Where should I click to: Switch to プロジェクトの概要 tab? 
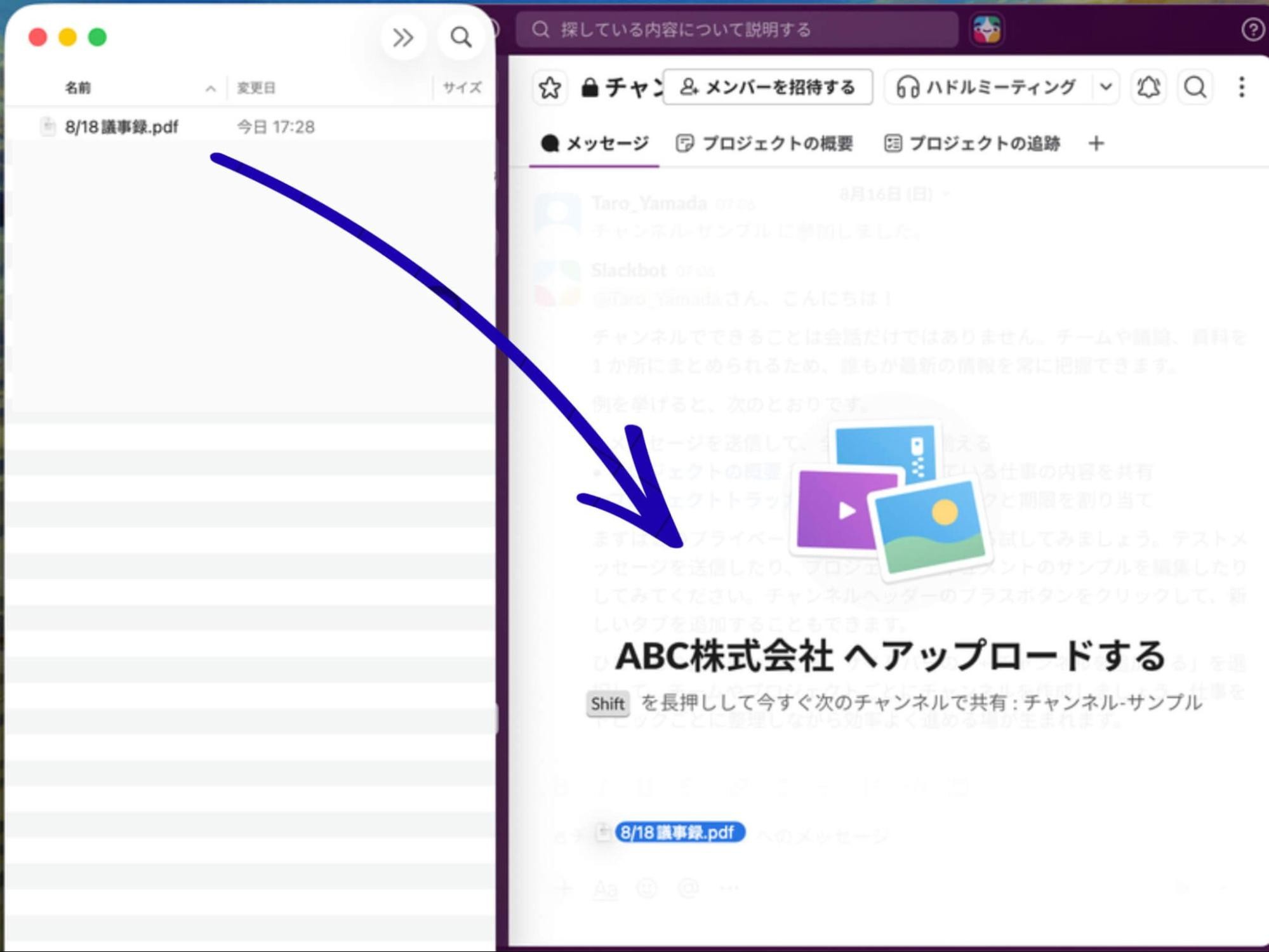765,143
